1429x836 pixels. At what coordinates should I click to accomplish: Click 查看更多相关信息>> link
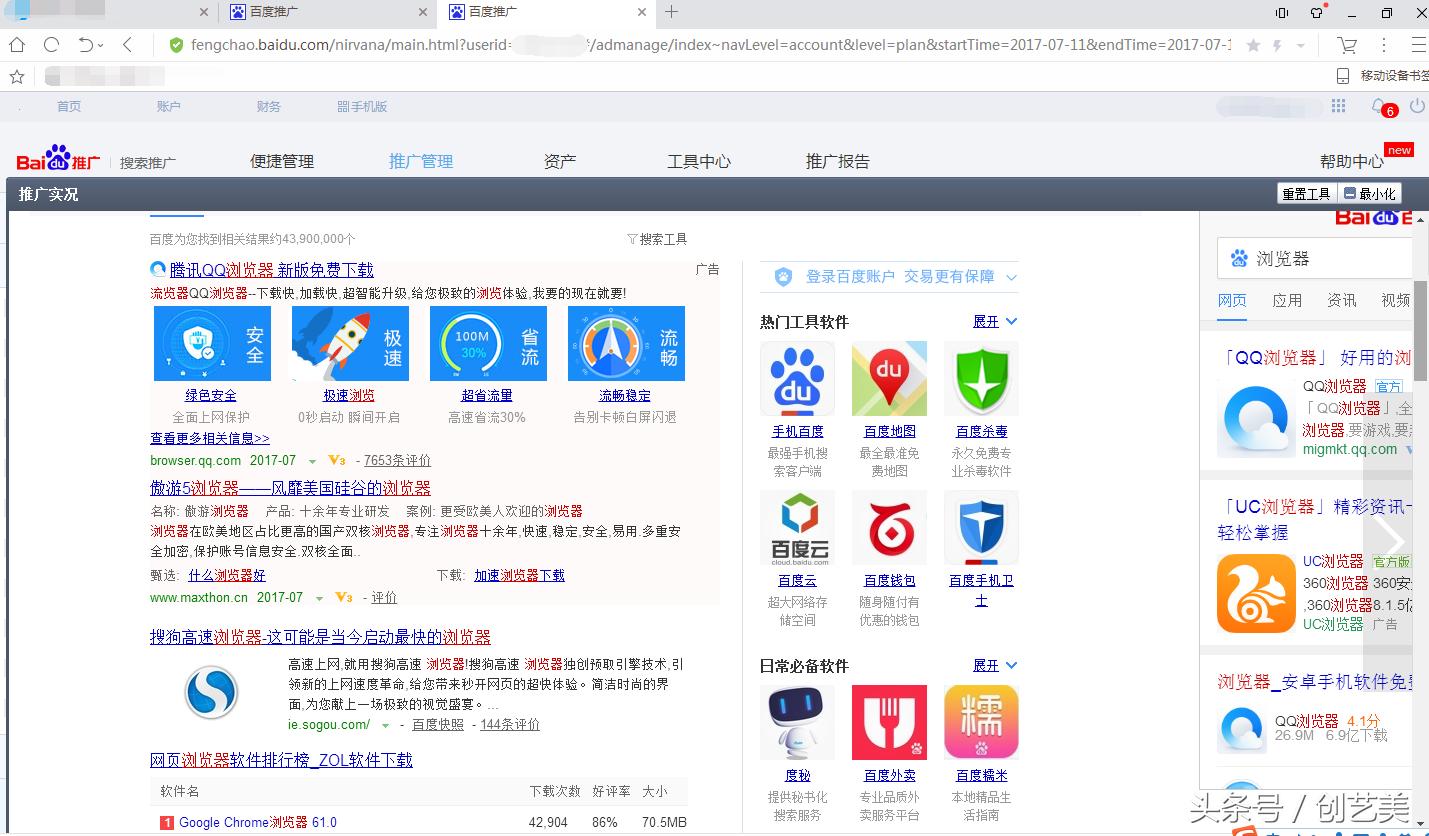click(210, 438)
